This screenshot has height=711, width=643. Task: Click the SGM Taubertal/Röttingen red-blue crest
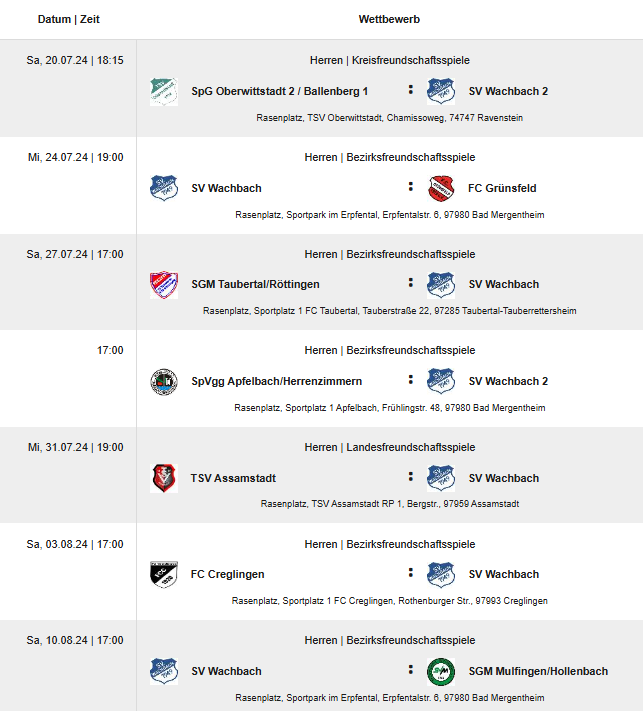tap(164, 285)
